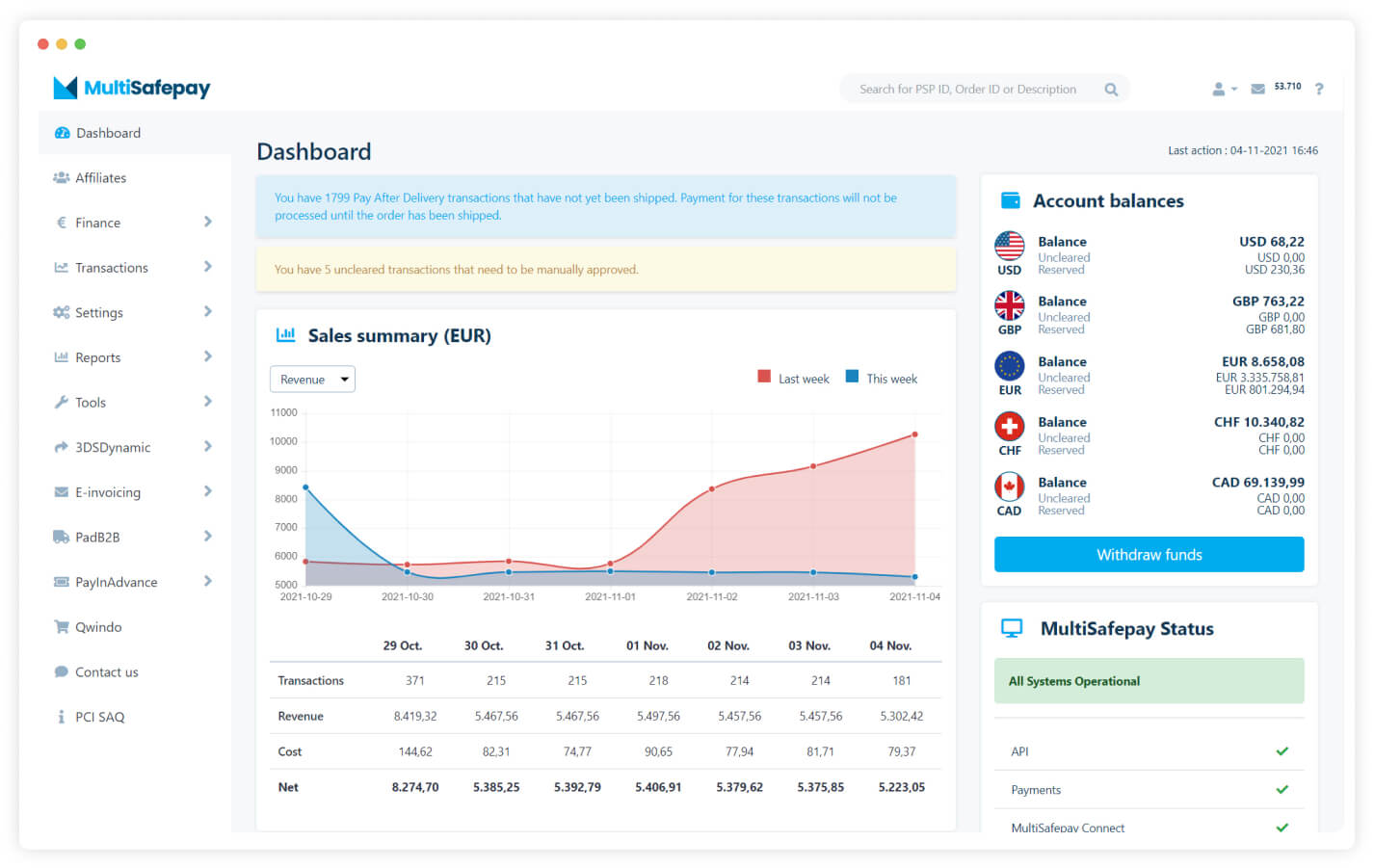Viewport: 1374px width, 868px height.
Task: Click the Withdraw funds button
Action: coord(1149,555)
